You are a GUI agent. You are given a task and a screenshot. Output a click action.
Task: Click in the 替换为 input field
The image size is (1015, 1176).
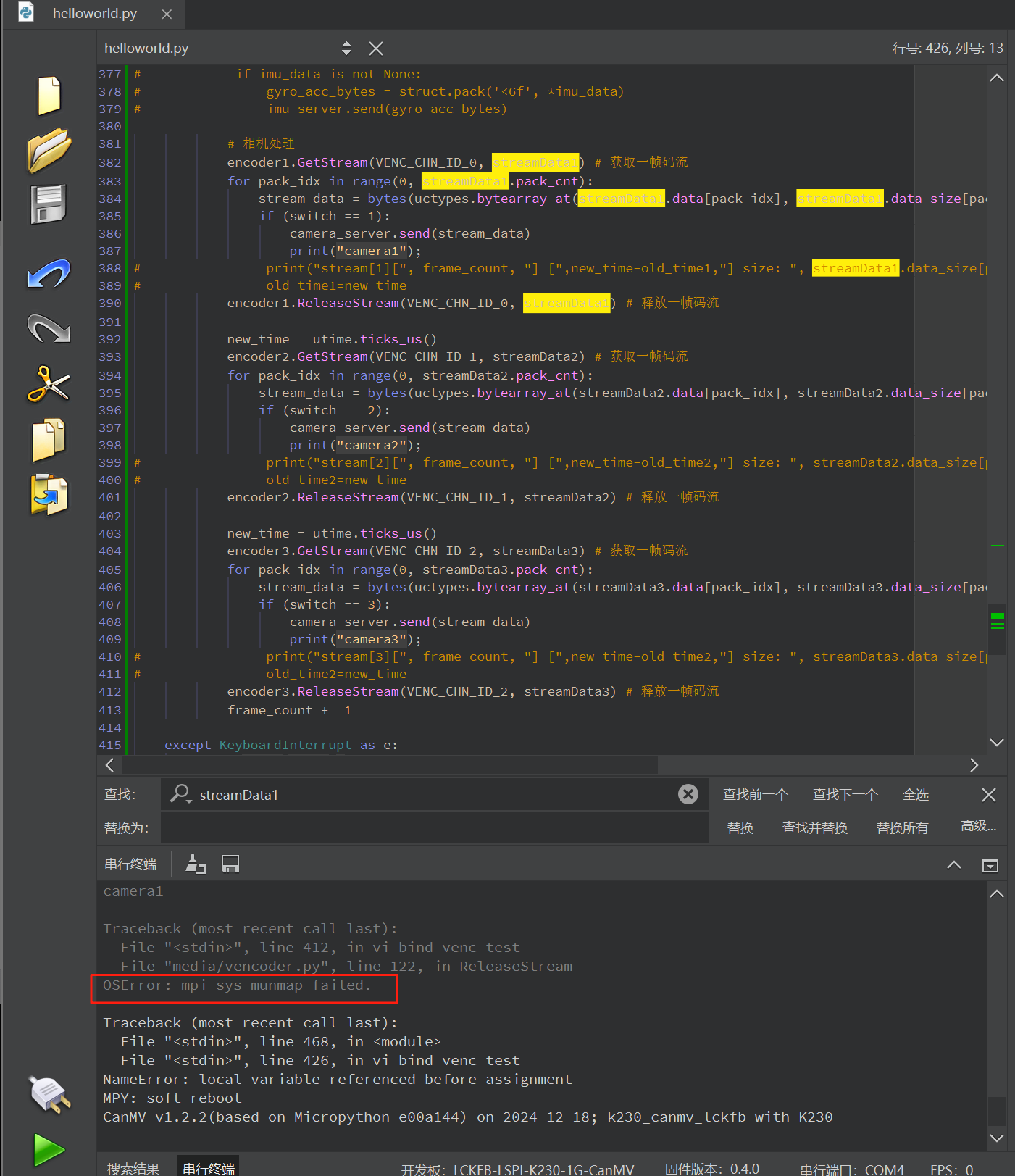pos(433,828)
